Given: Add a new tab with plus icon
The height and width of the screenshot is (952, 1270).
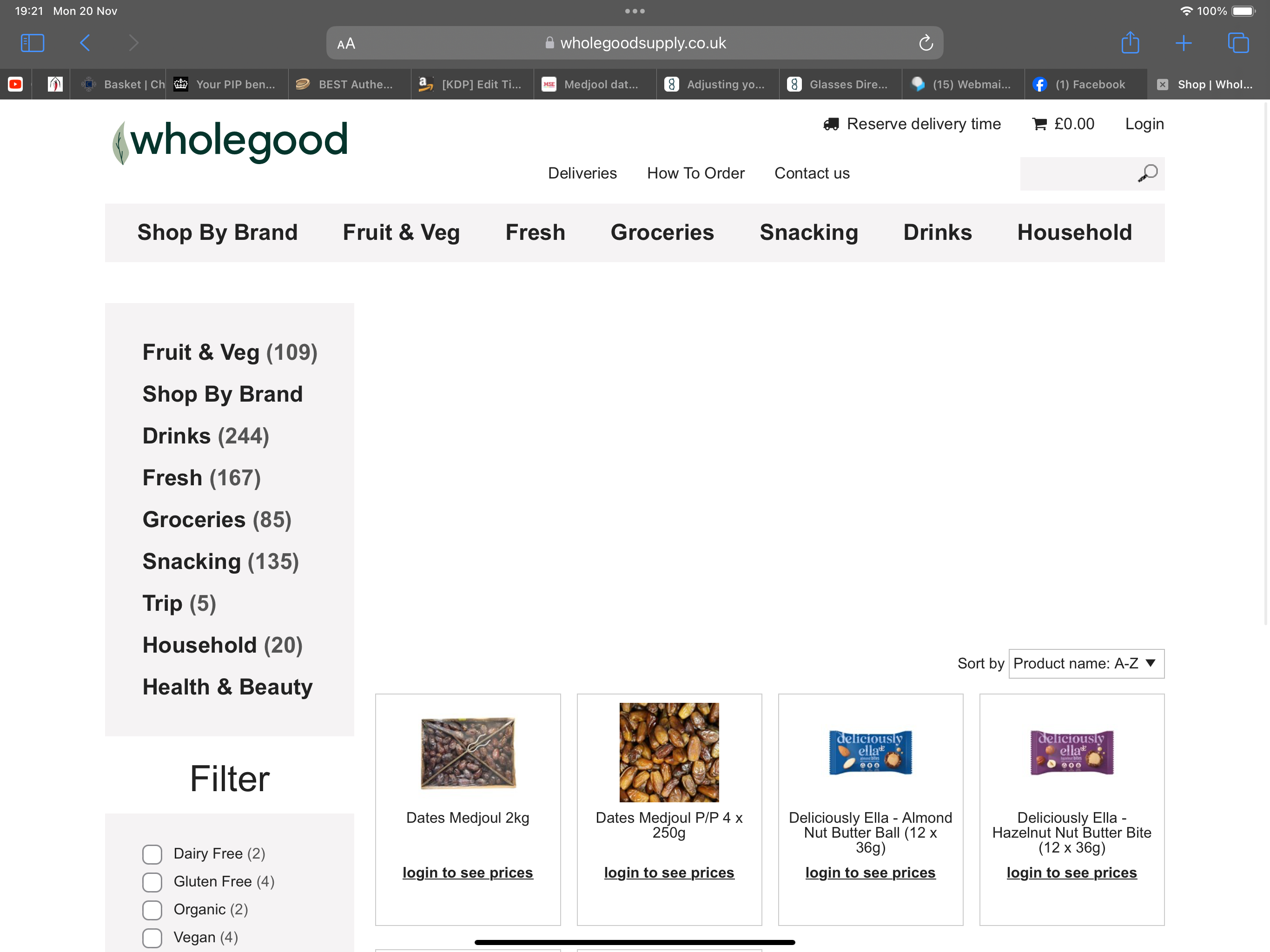Looking at the screenshot, I should tap(1184, 43).
